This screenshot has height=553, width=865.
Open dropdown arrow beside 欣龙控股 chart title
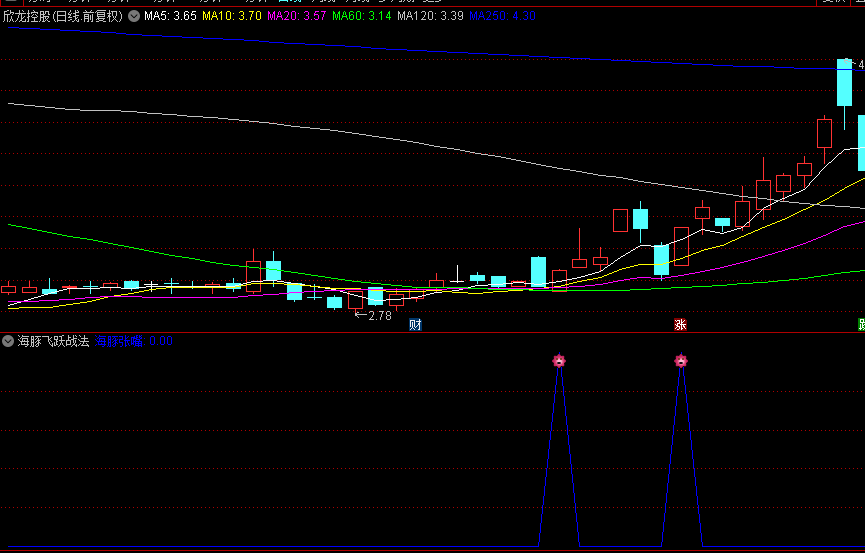click(134, 17)
